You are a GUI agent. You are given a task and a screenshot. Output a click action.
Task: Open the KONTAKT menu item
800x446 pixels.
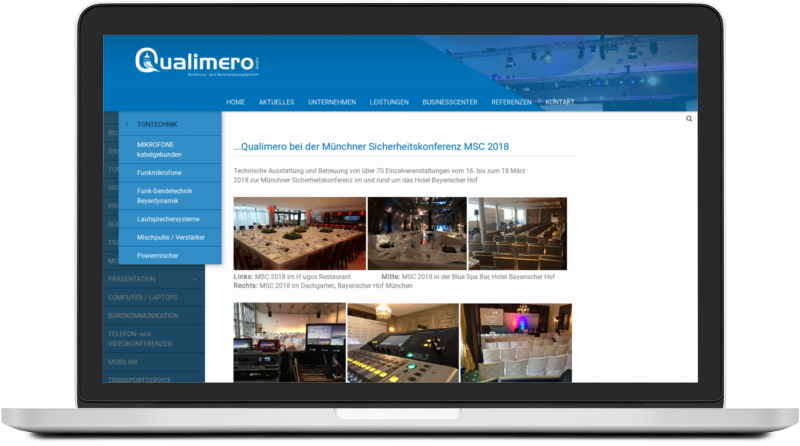(560, 102)
